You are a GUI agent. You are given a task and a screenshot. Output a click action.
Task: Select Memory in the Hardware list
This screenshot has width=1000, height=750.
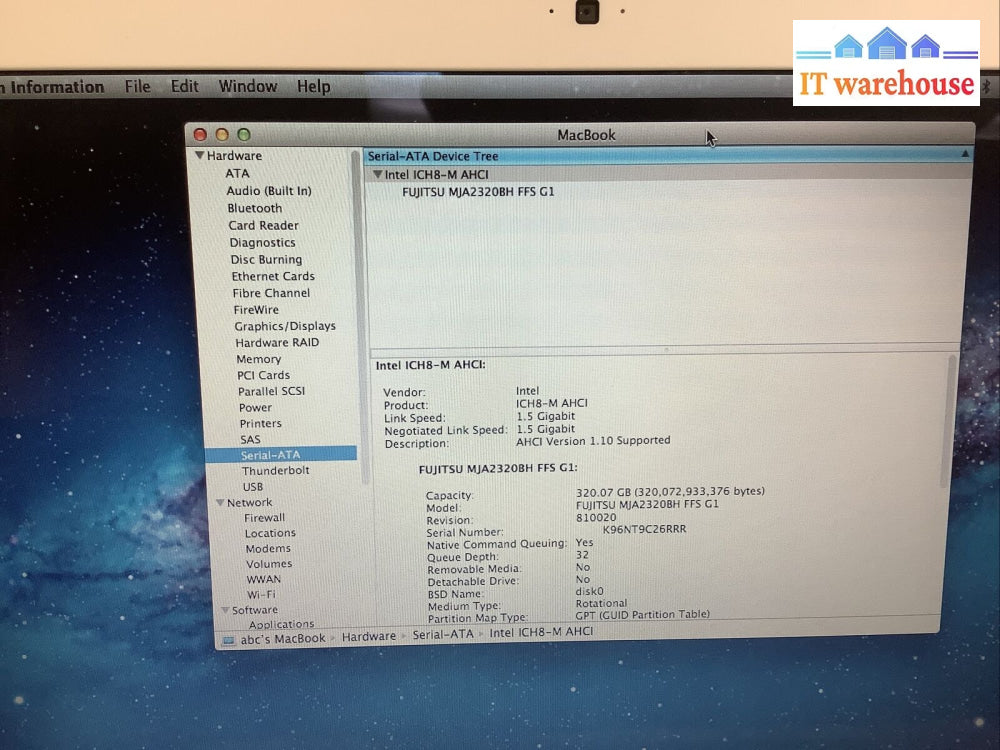258,359
